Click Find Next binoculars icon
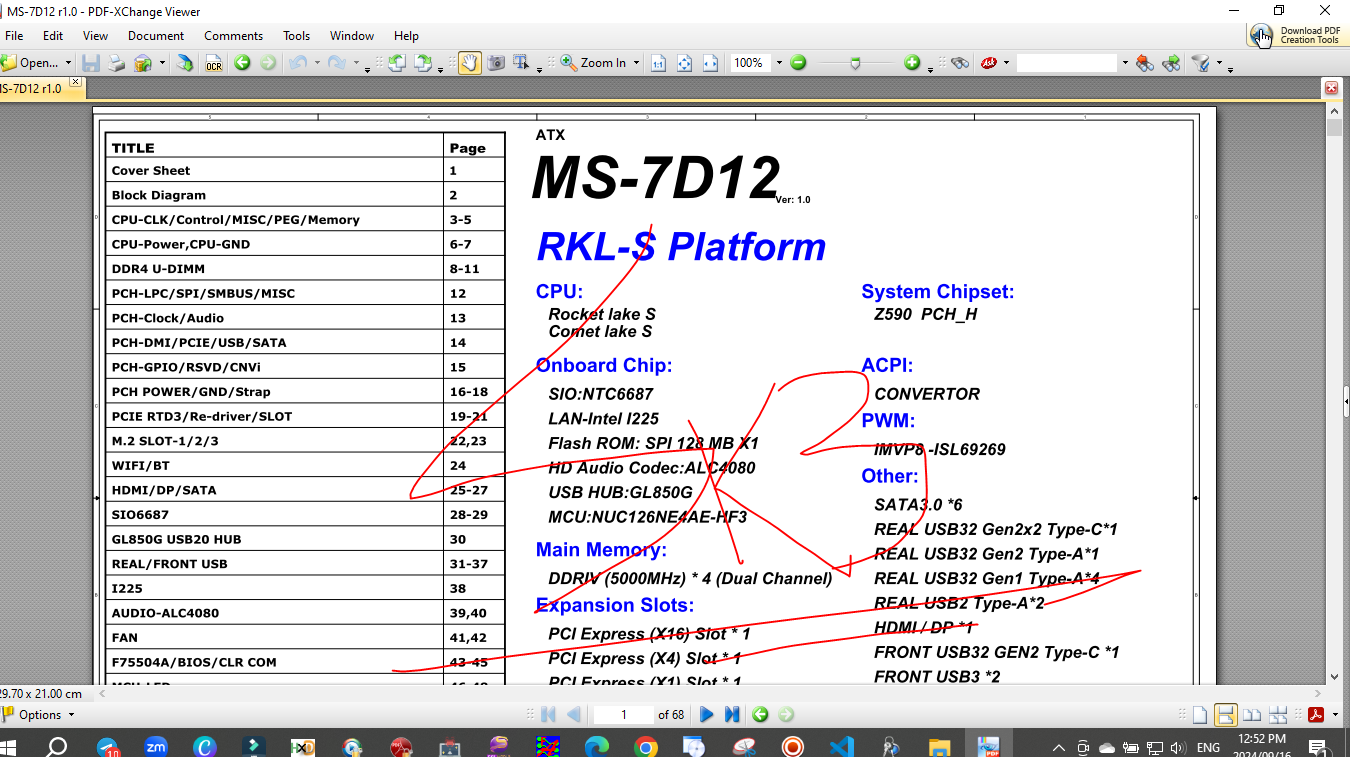This screenshot has width=1350, height=757. click(1170, 63)
